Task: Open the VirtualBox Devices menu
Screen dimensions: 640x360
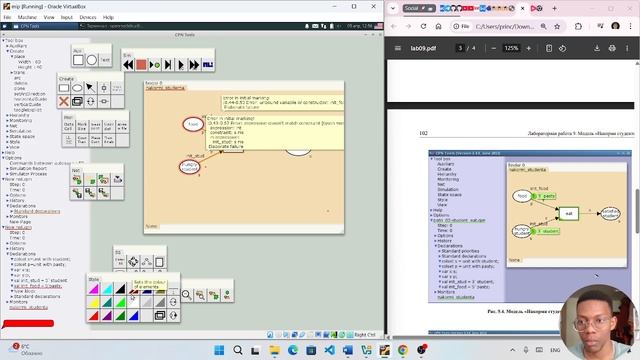Action: [x=88, y=18]
